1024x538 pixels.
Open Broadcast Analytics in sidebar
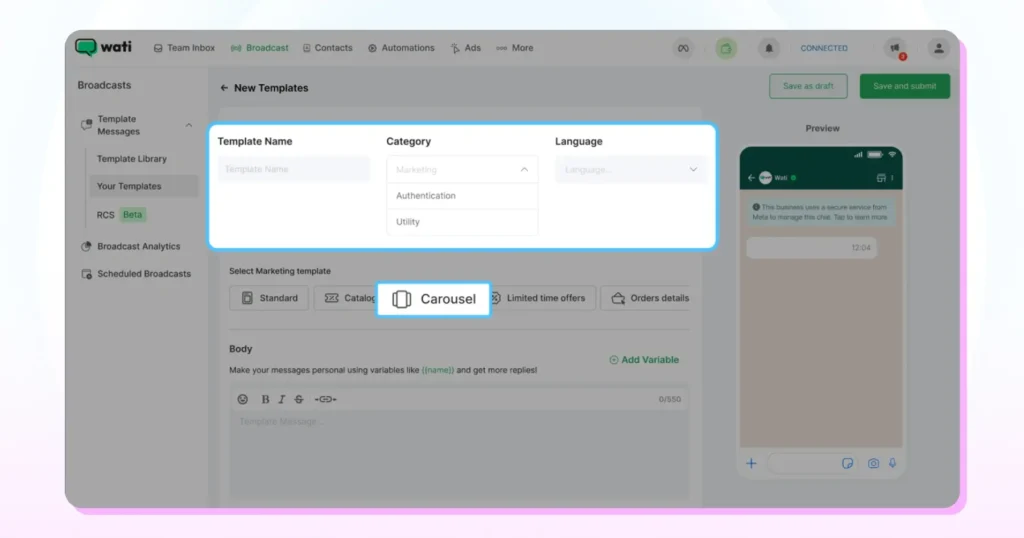131,246
